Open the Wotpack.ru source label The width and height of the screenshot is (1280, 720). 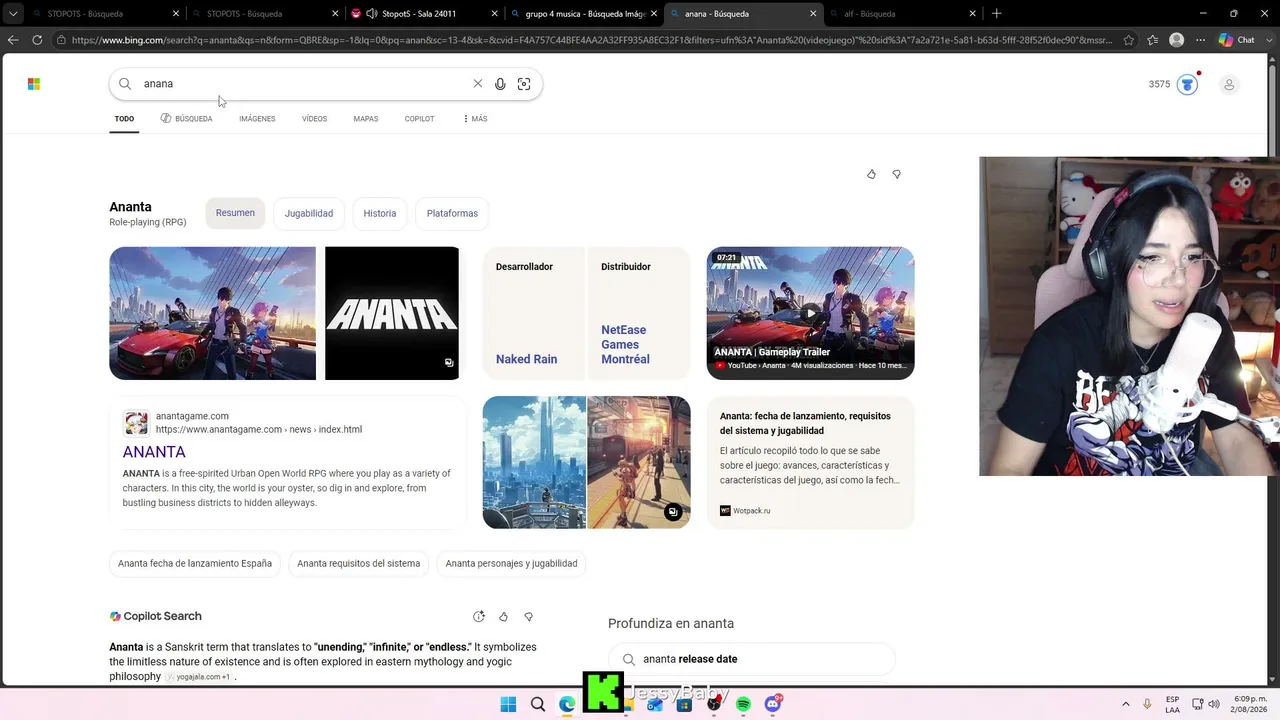(745, 511)
